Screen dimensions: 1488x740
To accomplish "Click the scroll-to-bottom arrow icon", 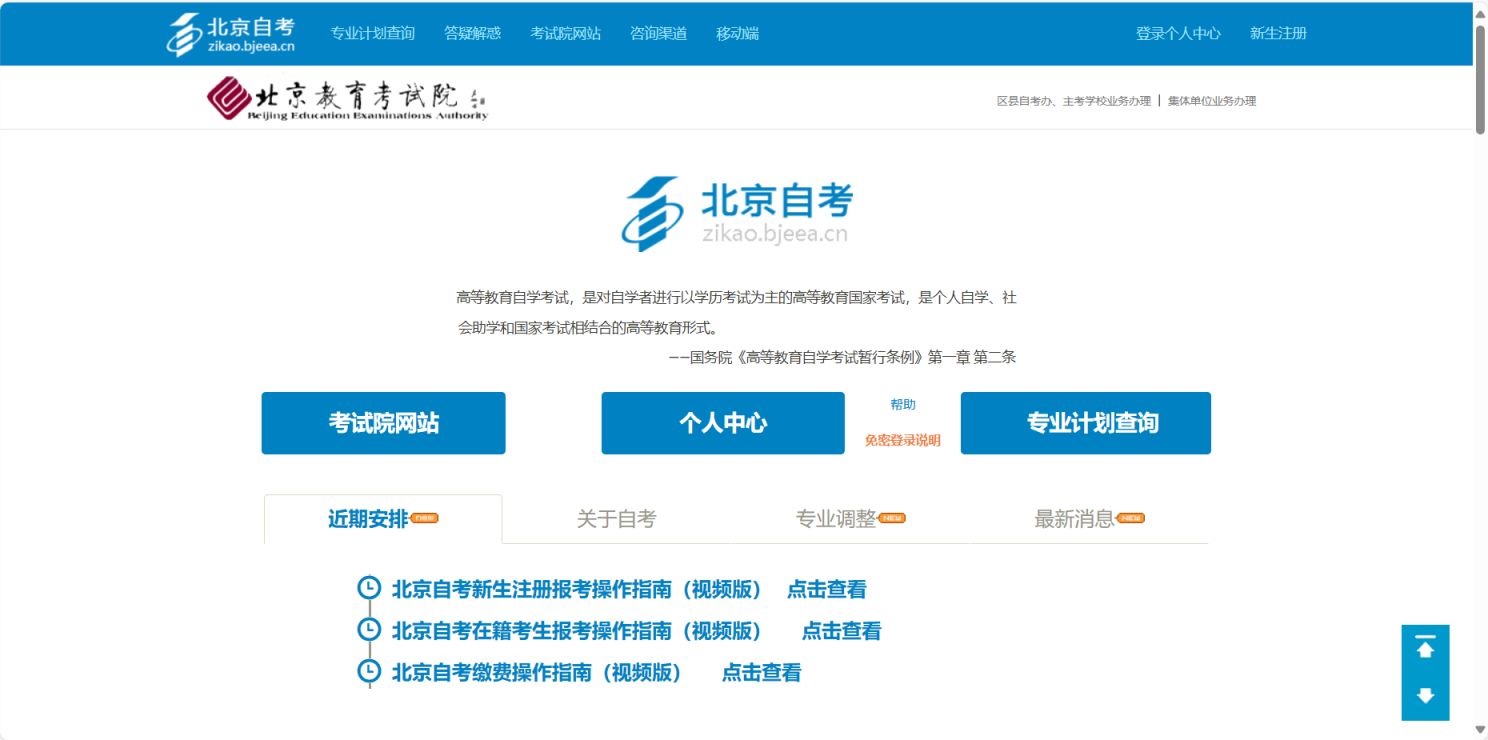I will 1425,696.
